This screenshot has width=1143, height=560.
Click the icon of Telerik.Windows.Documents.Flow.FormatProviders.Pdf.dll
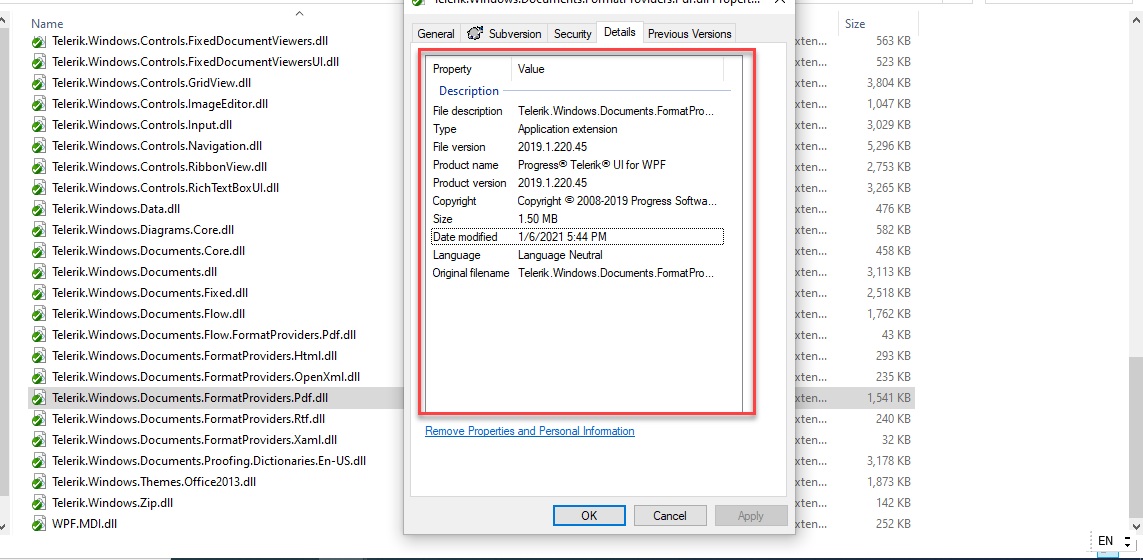point(39,335)
